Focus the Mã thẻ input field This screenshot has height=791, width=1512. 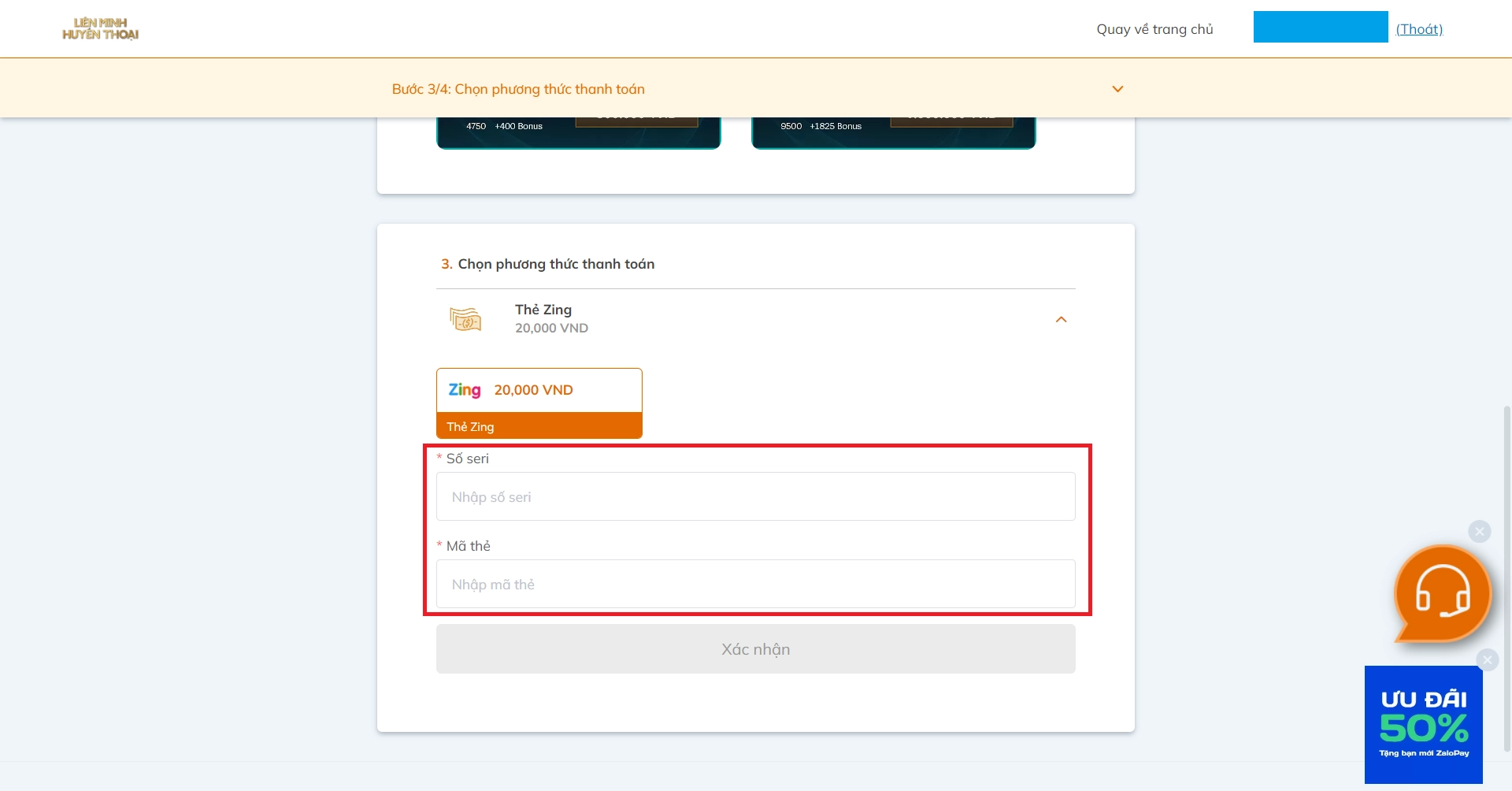pos(755,584)
